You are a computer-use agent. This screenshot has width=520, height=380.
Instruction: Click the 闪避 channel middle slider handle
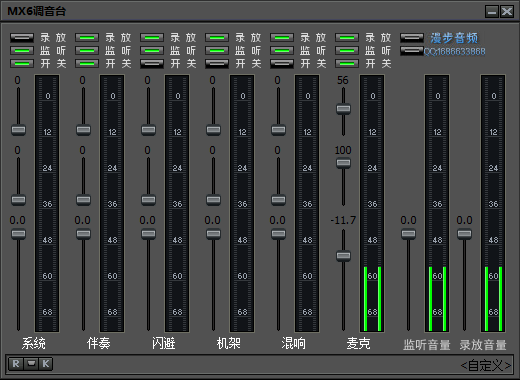148,200
